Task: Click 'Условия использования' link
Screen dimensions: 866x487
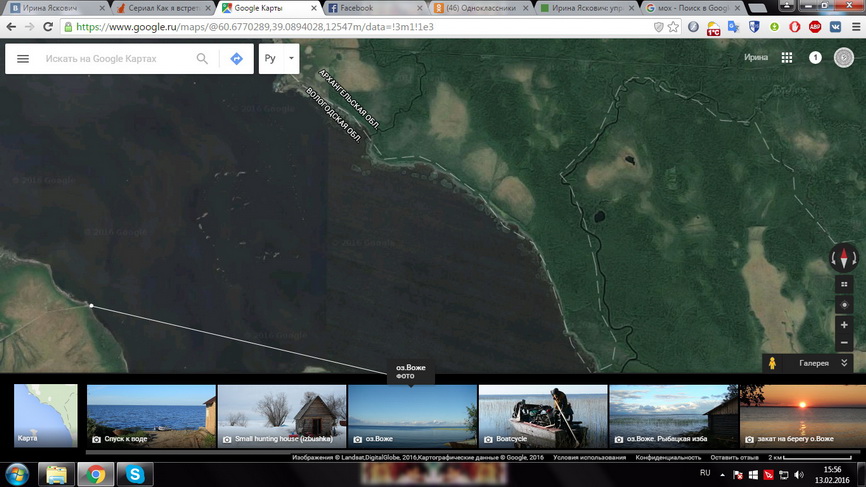Action: (x=589, y=457)
